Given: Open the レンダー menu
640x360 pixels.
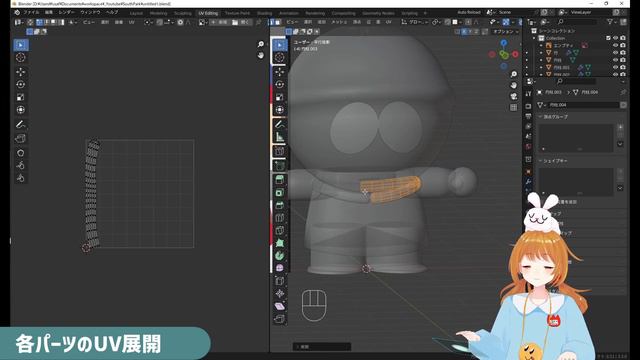Looking at the screenshot, I should 67,13.
